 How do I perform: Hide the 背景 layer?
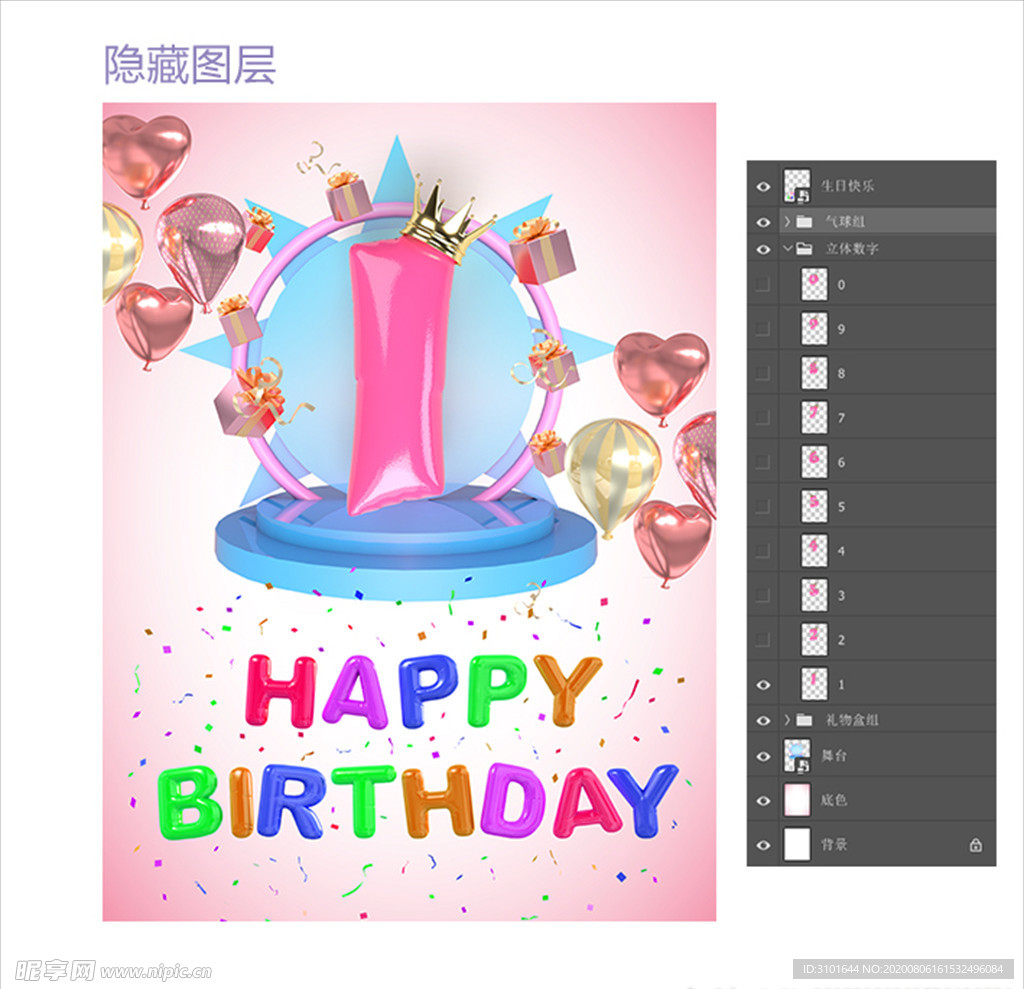click(x=763, y=845)
